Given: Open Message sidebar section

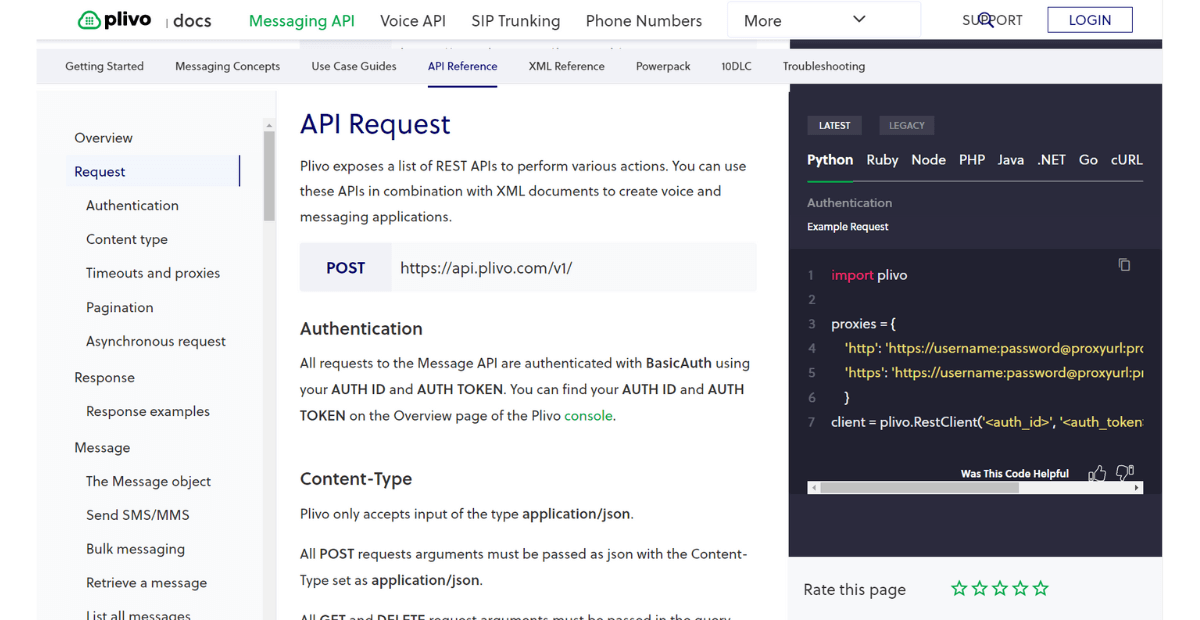Looking at the screenshot, I should click(x=102, y=448).
